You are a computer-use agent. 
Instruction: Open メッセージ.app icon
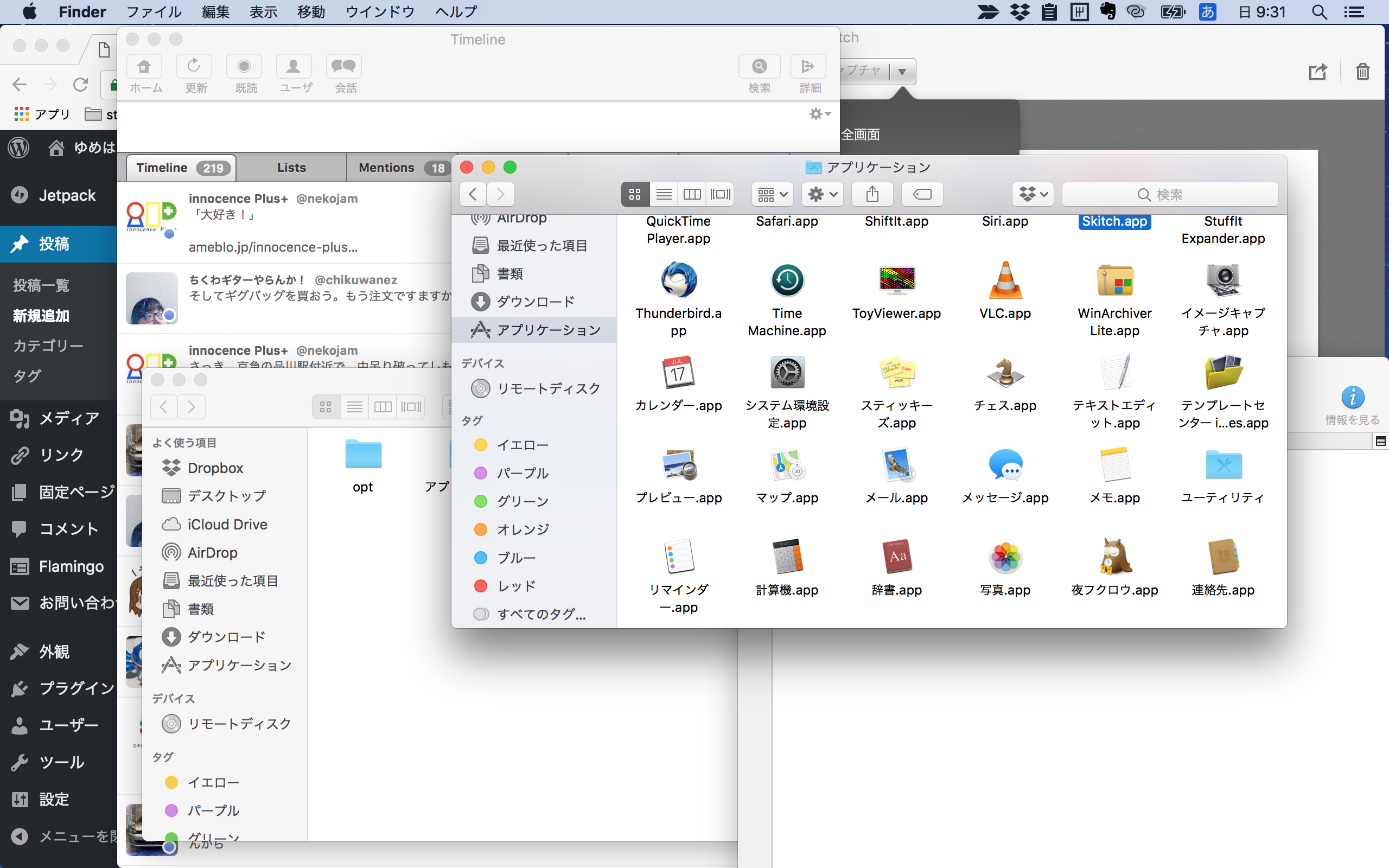pos(1005,465)
